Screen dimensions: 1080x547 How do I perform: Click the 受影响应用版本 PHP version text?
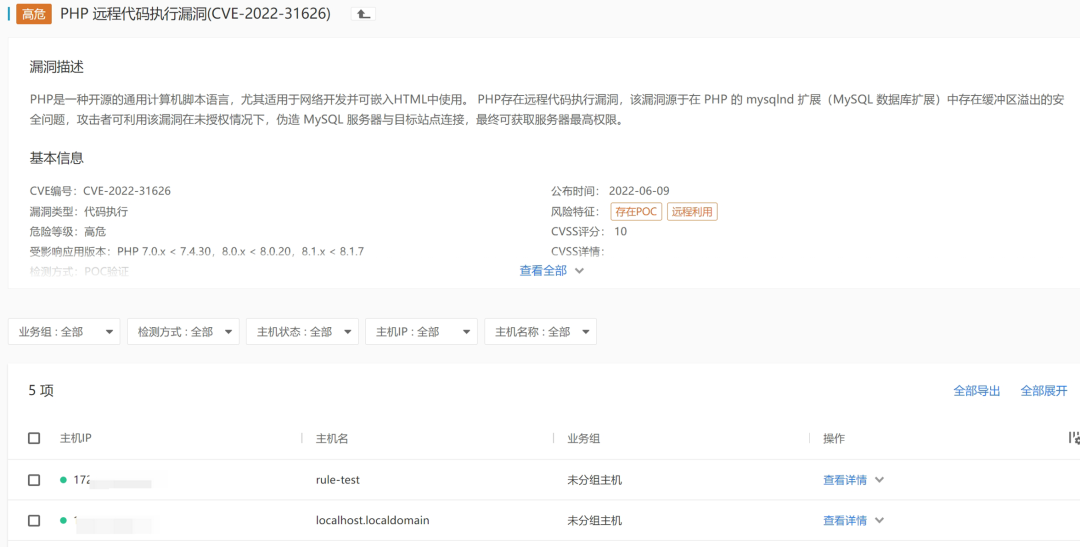(x=240, y=251)
